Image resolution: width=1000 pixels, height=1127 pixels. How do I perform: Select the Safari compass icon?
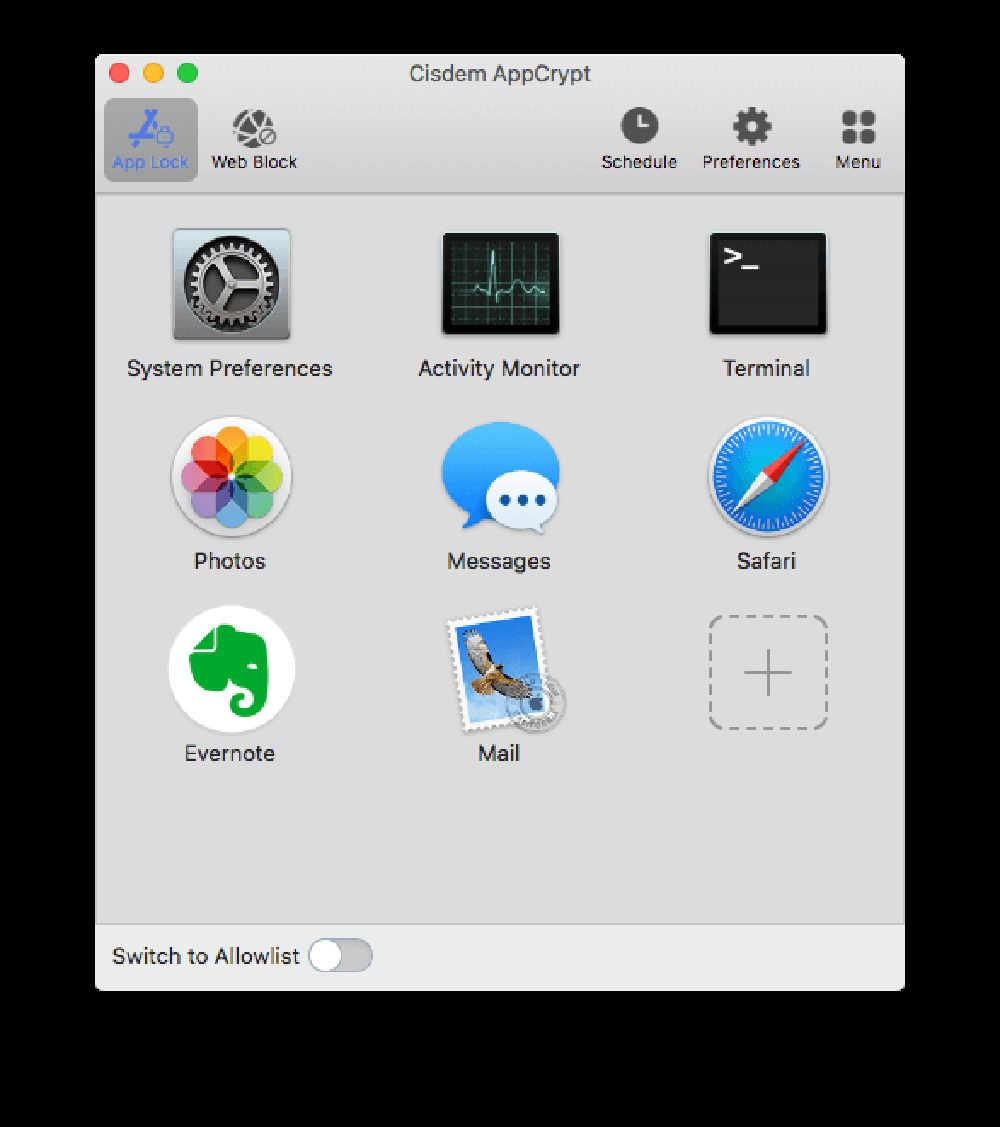tap(768, 477)
